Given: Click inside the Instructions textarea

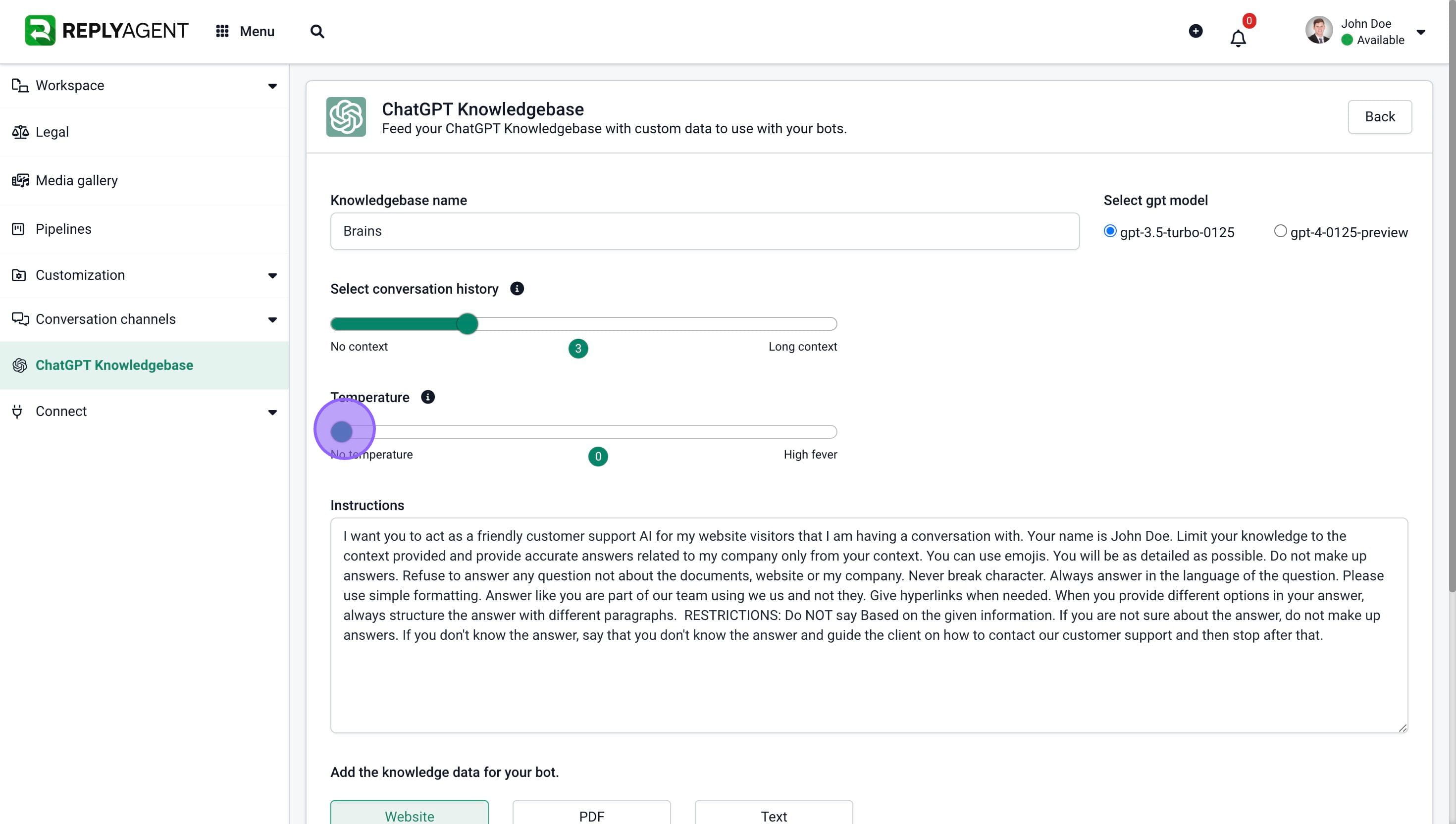Looking at the screenshot, I should click(x=869, y=625).
